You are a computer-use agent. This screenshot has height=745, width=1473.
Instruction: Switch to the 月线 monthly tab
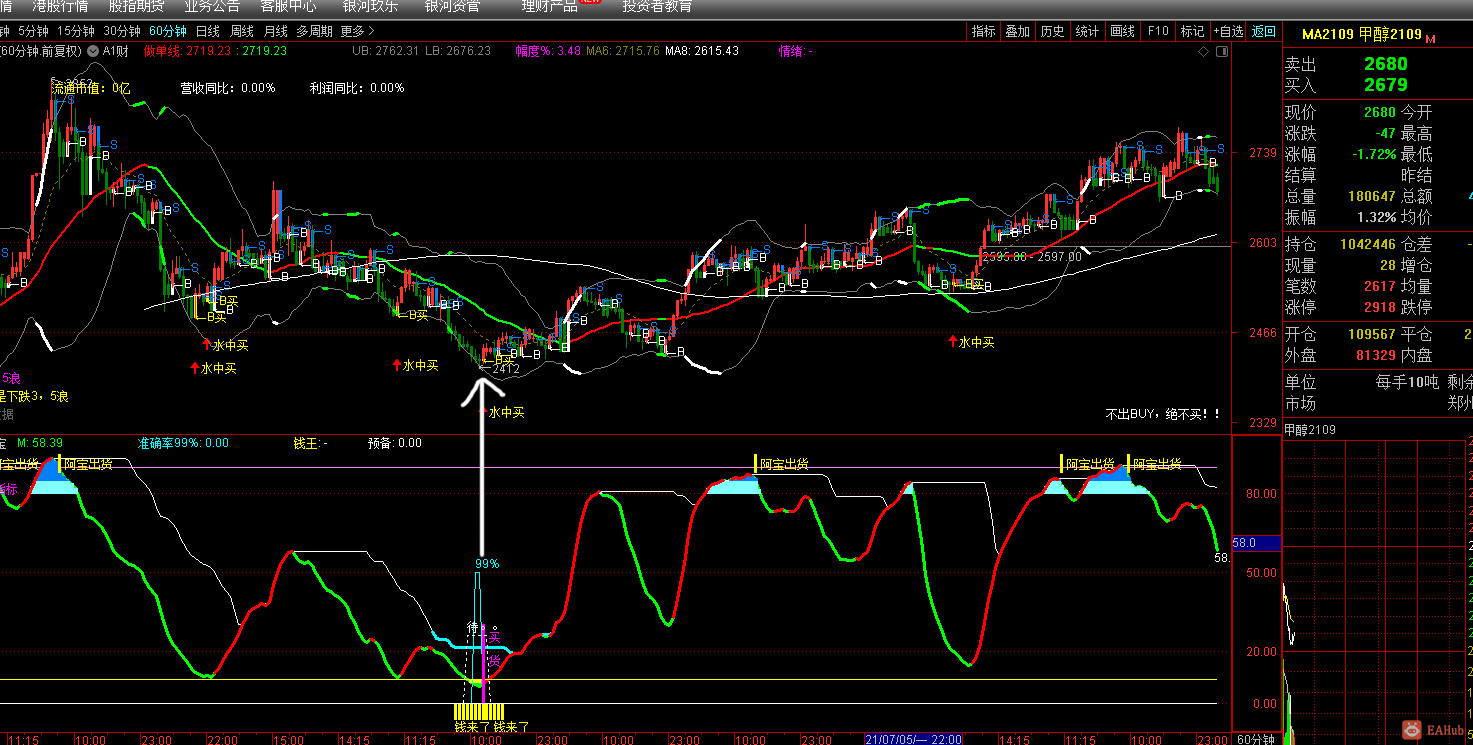pyautogui.click(x=276, y=31)
